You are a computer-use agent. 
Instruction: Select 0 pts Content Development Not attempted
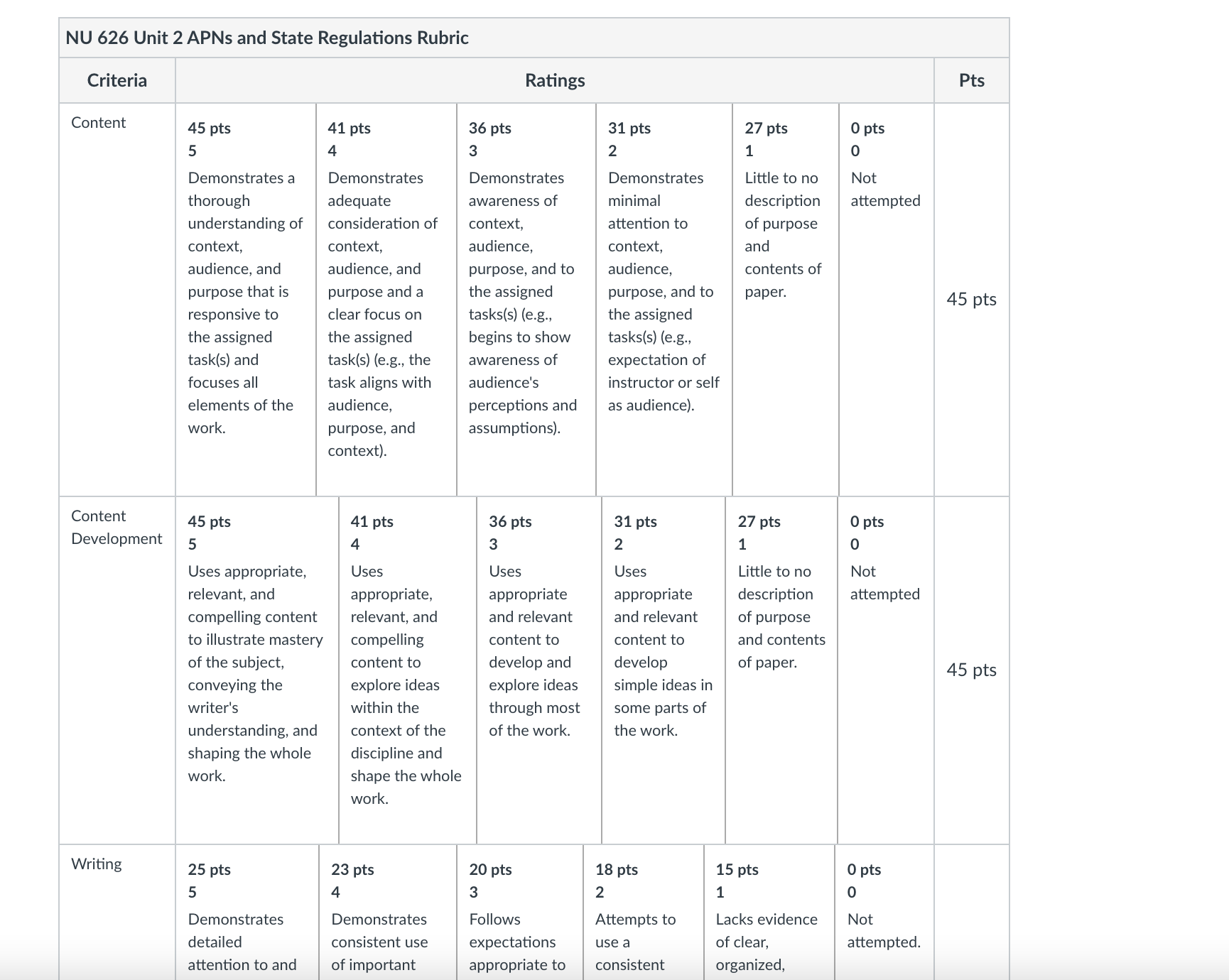coord(886,670)
